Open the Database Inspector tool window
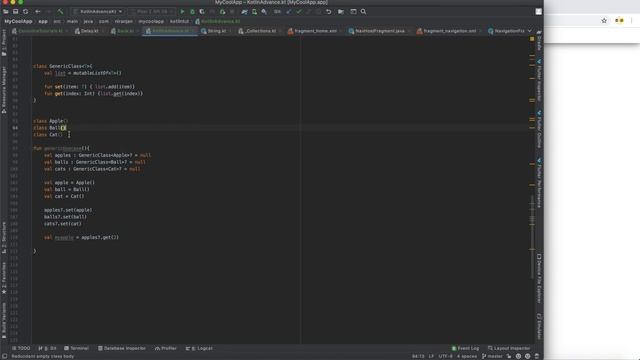The image size is (640, 360). click(122, 348)
